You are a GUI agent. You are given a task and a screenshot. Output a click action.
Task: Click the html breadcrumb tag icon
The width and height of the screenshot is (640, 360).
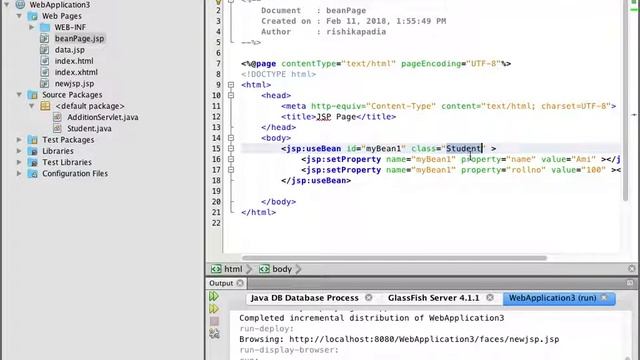click(216, 269)
